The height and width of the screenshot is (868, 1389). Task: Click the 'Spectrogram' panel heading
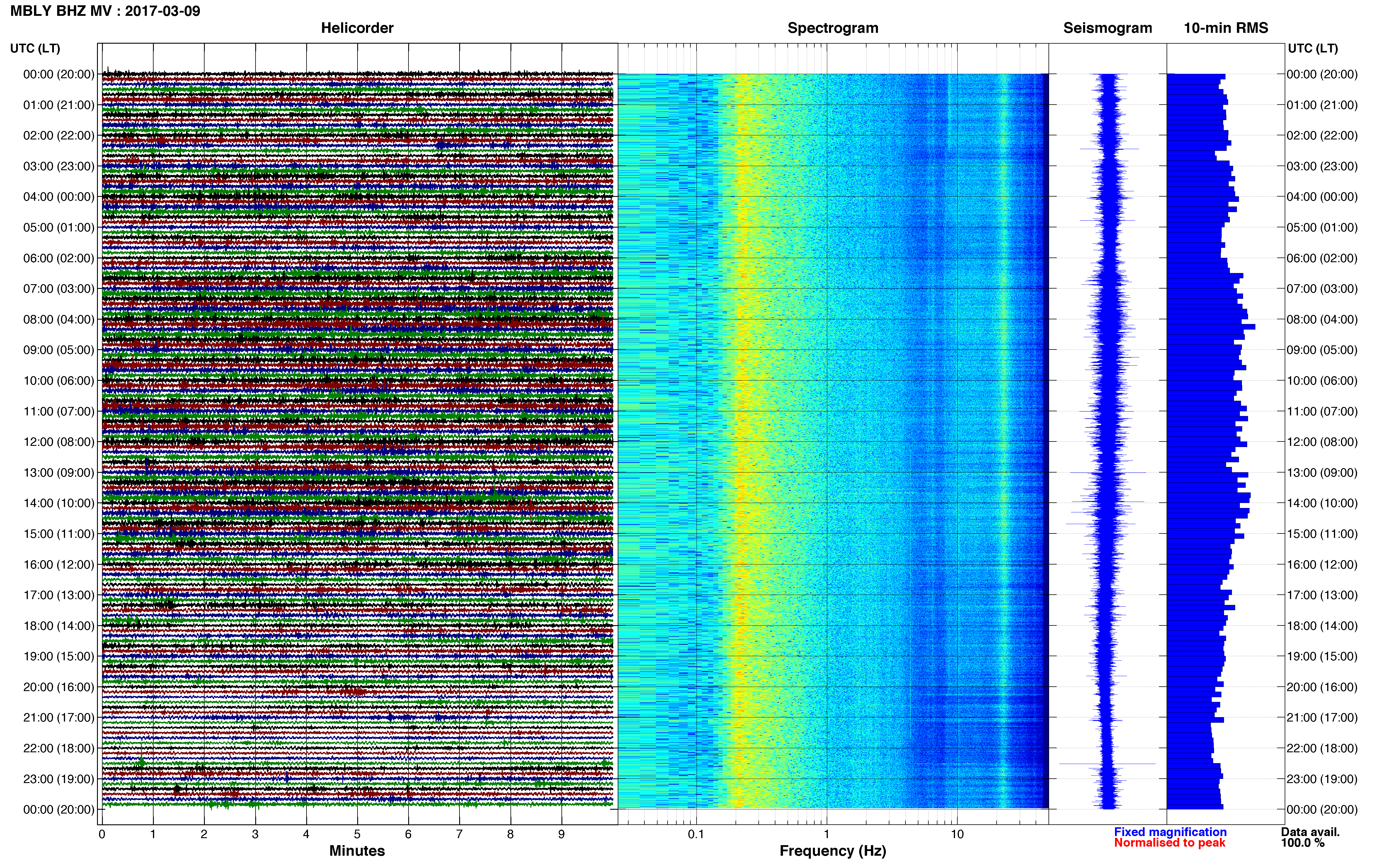(833, 28)
